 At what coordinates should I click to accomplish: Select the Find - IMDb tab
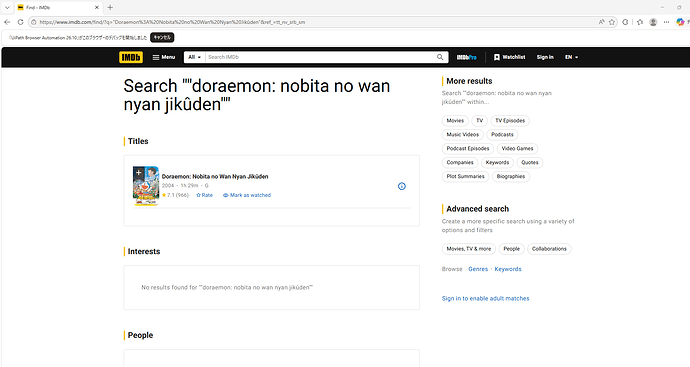[x=59, y=7]
